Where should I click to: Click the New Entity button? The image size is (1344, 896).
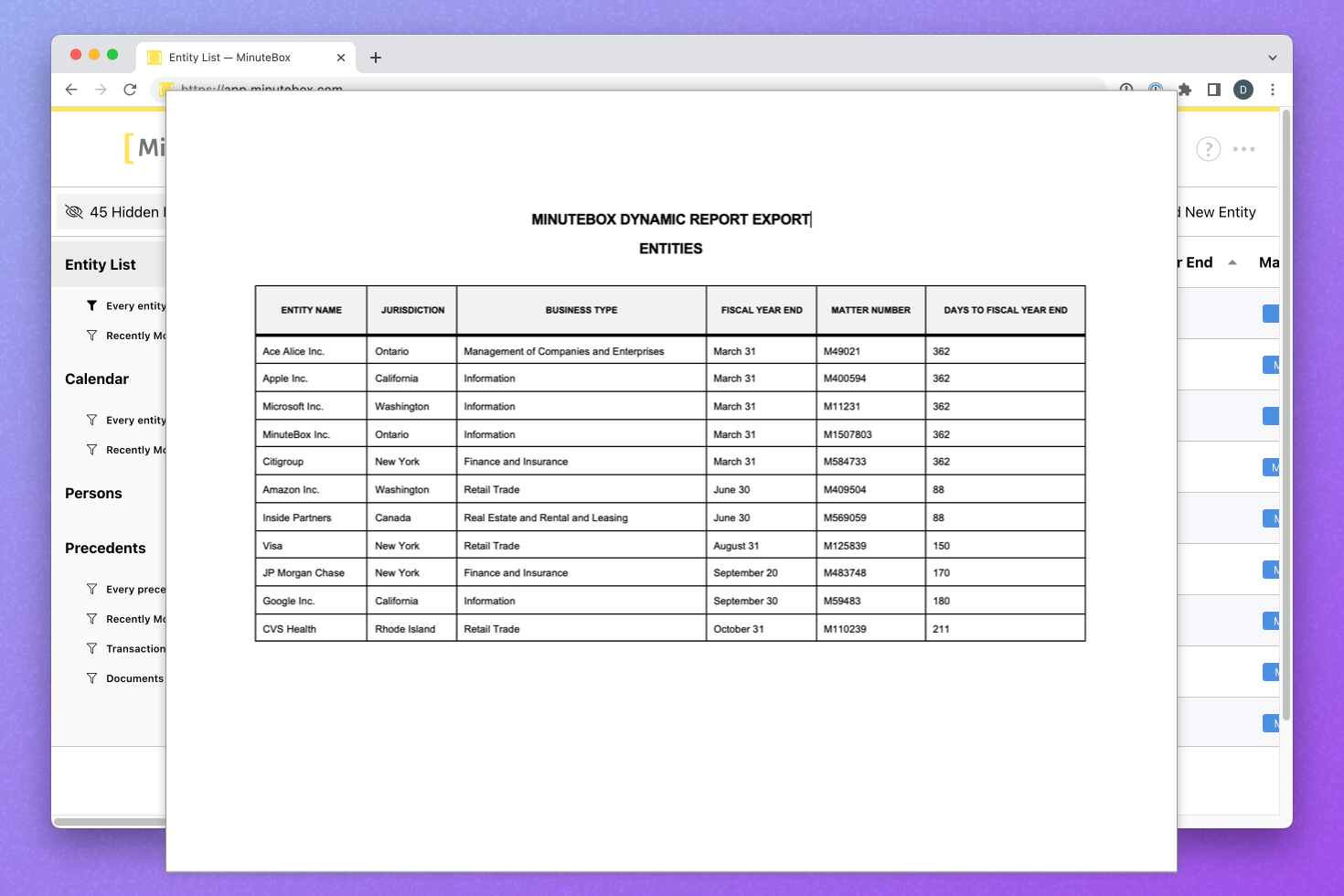(1219, 212)
